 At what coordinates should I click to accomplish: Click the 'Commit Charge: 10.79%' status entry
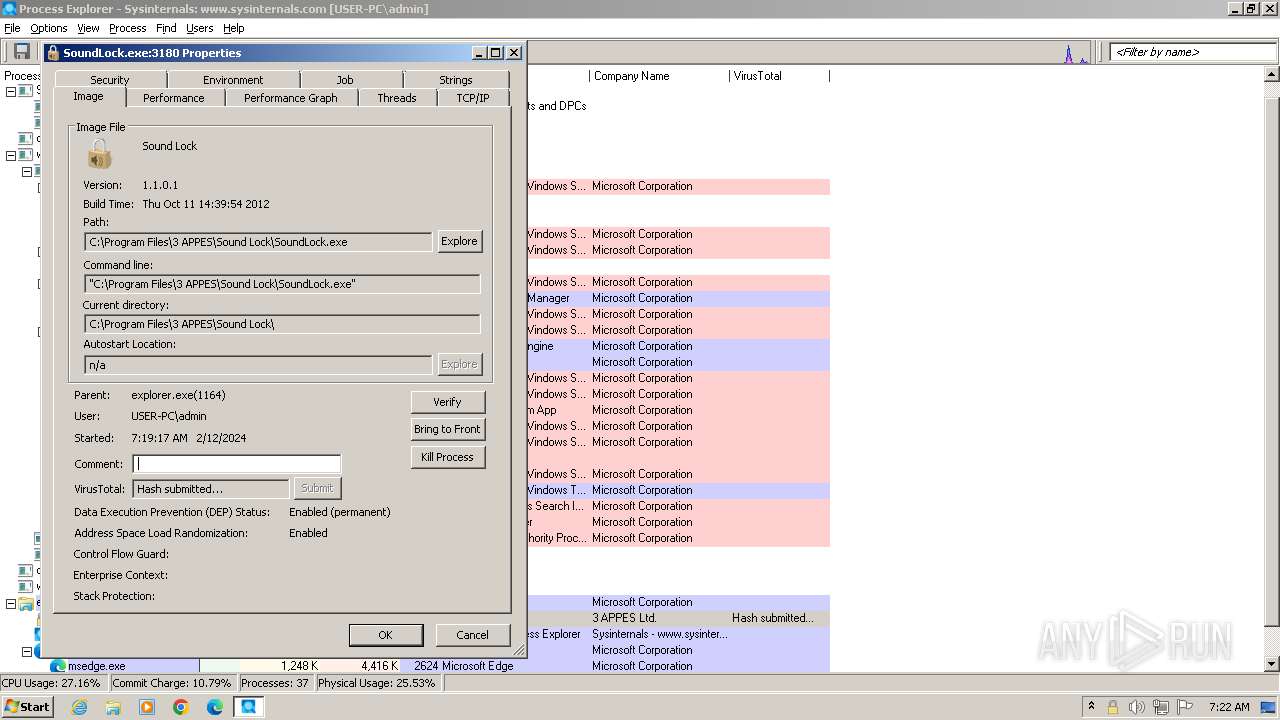(x=171, y=683)
